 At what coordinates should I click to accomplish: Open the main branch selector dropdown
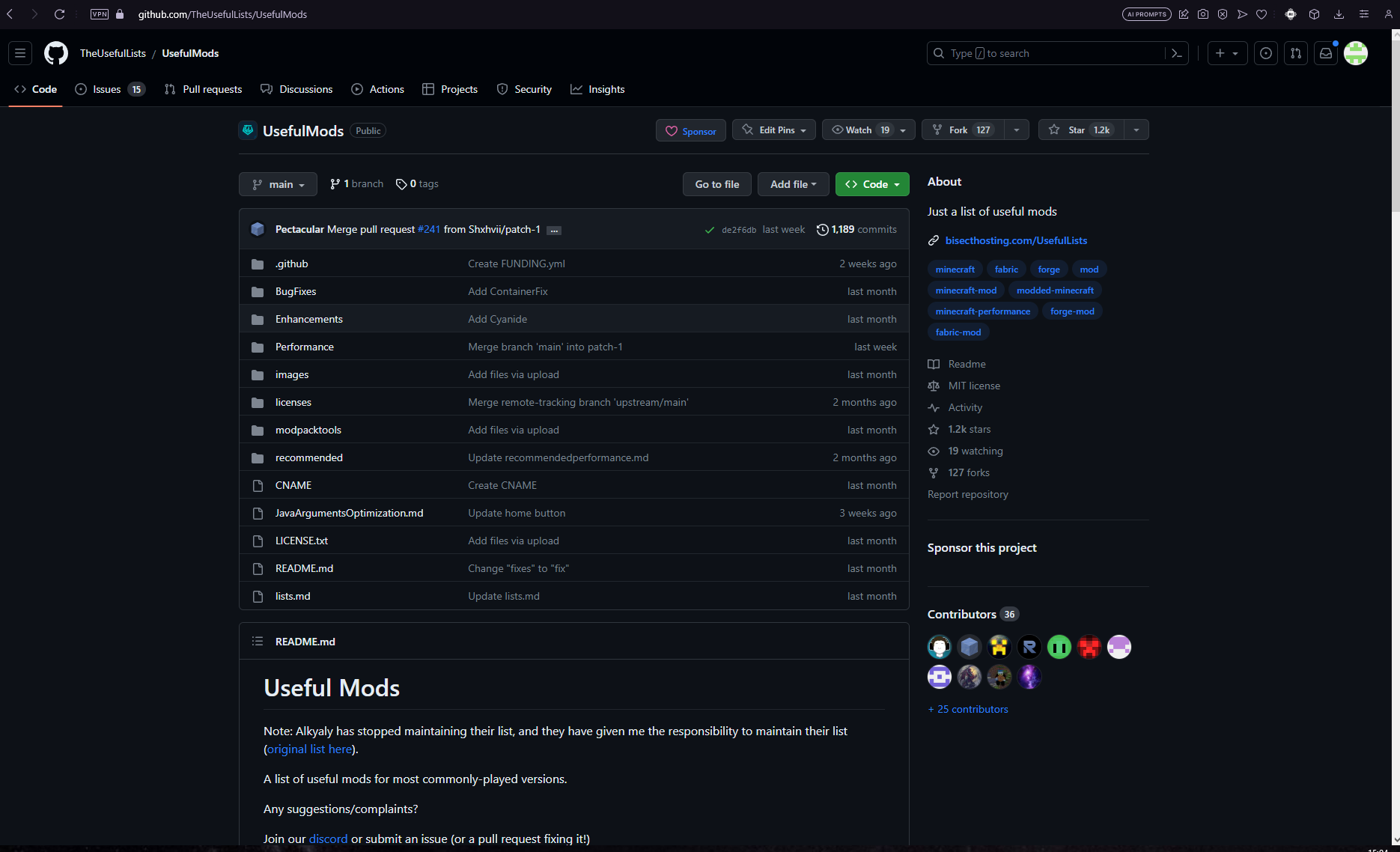[x=277, y=184]
